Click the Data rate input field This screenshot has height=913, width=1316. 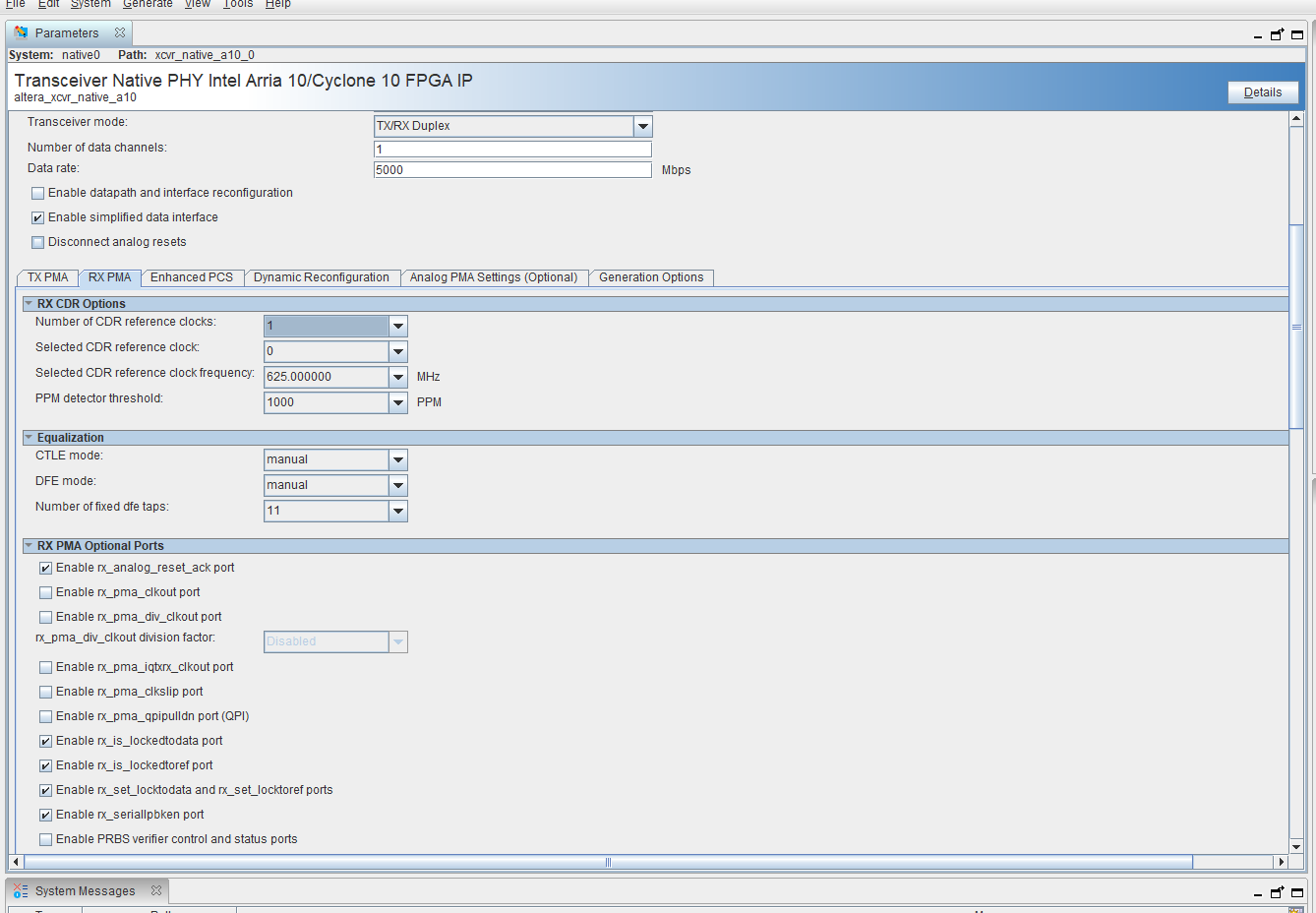[x=512, y=170]
